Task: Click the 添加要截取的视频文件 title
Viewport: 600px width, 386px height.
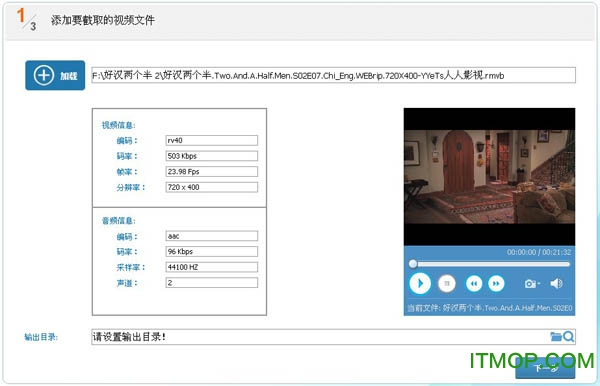Action: coord(103,20)
